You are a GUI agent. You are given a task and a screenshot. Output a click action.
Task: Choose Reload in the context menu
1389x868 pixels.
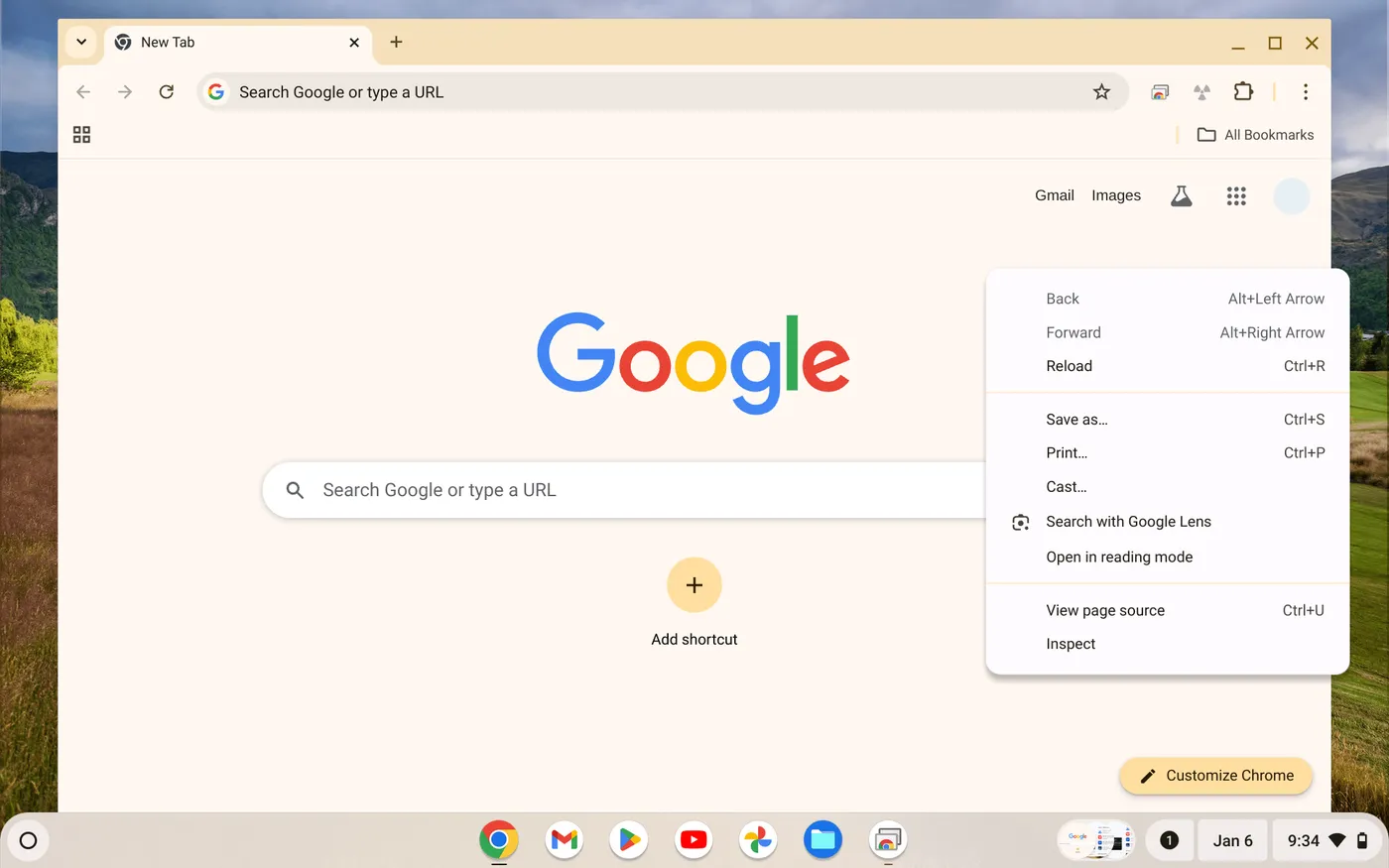coord(1168,366)
